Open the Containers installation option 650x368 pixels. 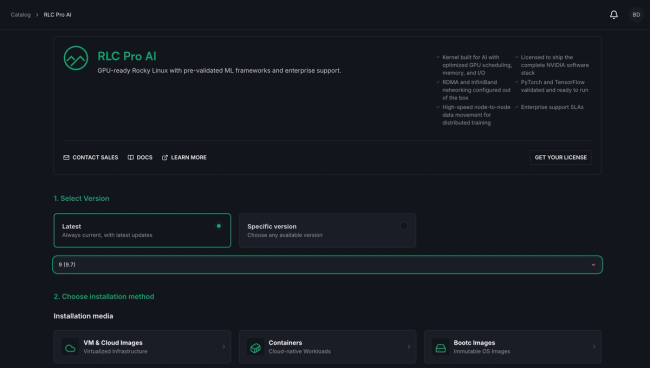click(327, 347)
